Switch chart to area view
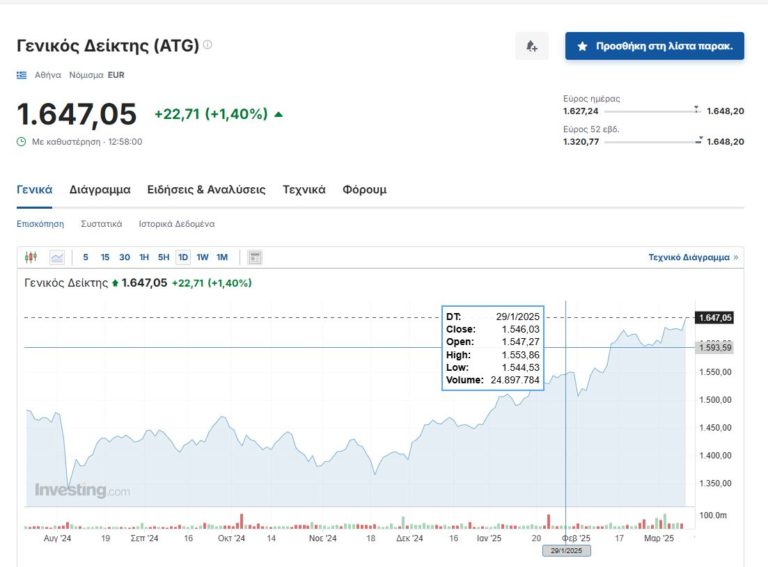The height and width of the screenshot is (567, 768). click(x=57, y=257)
